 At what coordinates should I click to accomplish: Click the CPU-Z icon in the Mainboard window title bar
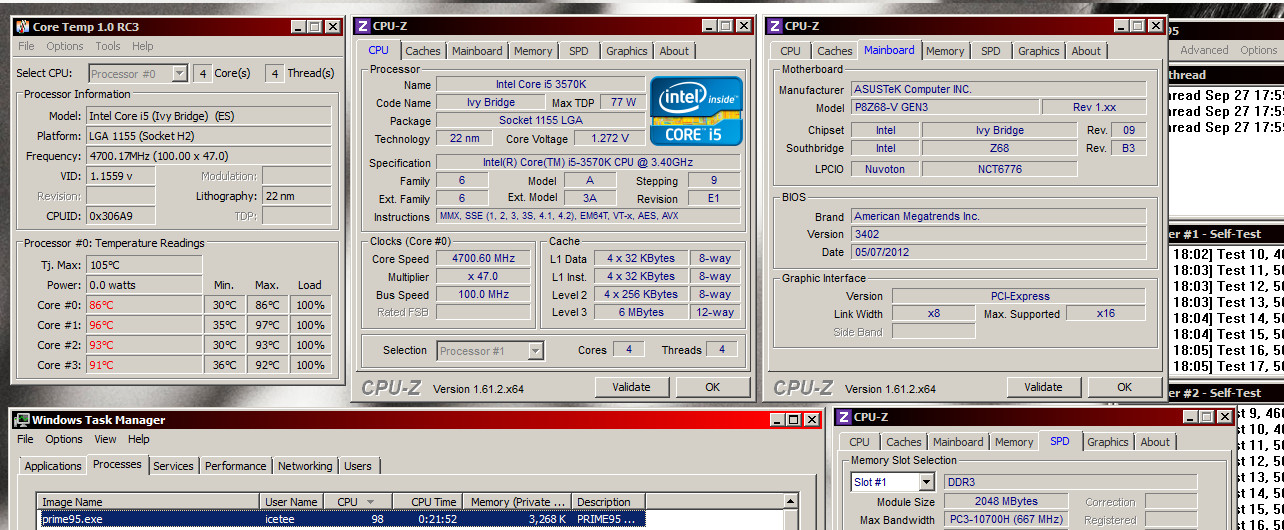point(774,26)
